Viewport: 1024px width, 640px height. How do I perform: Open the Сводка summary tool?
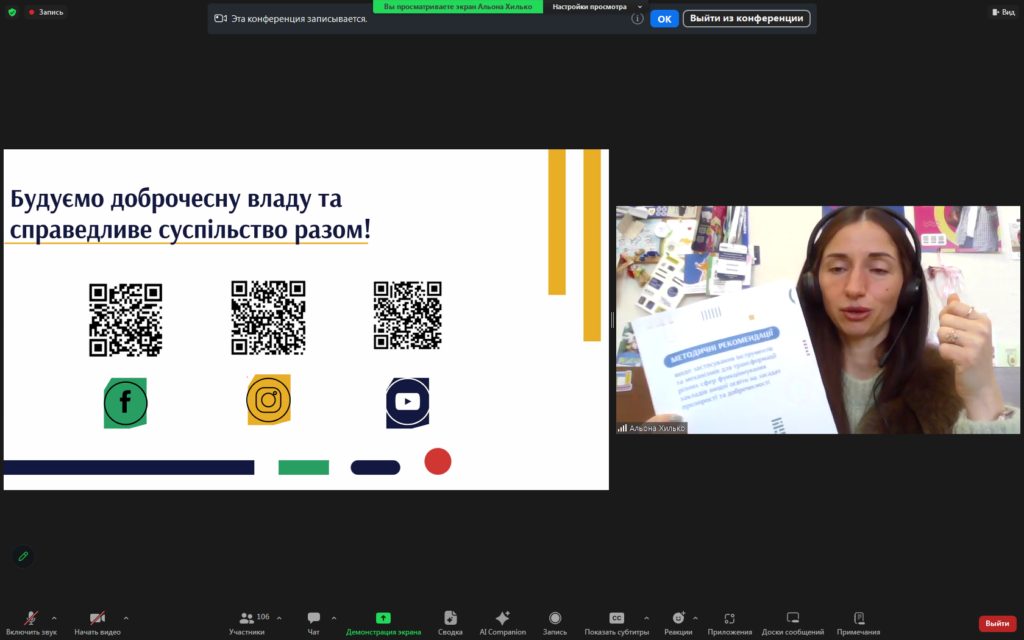coord(450,619)
